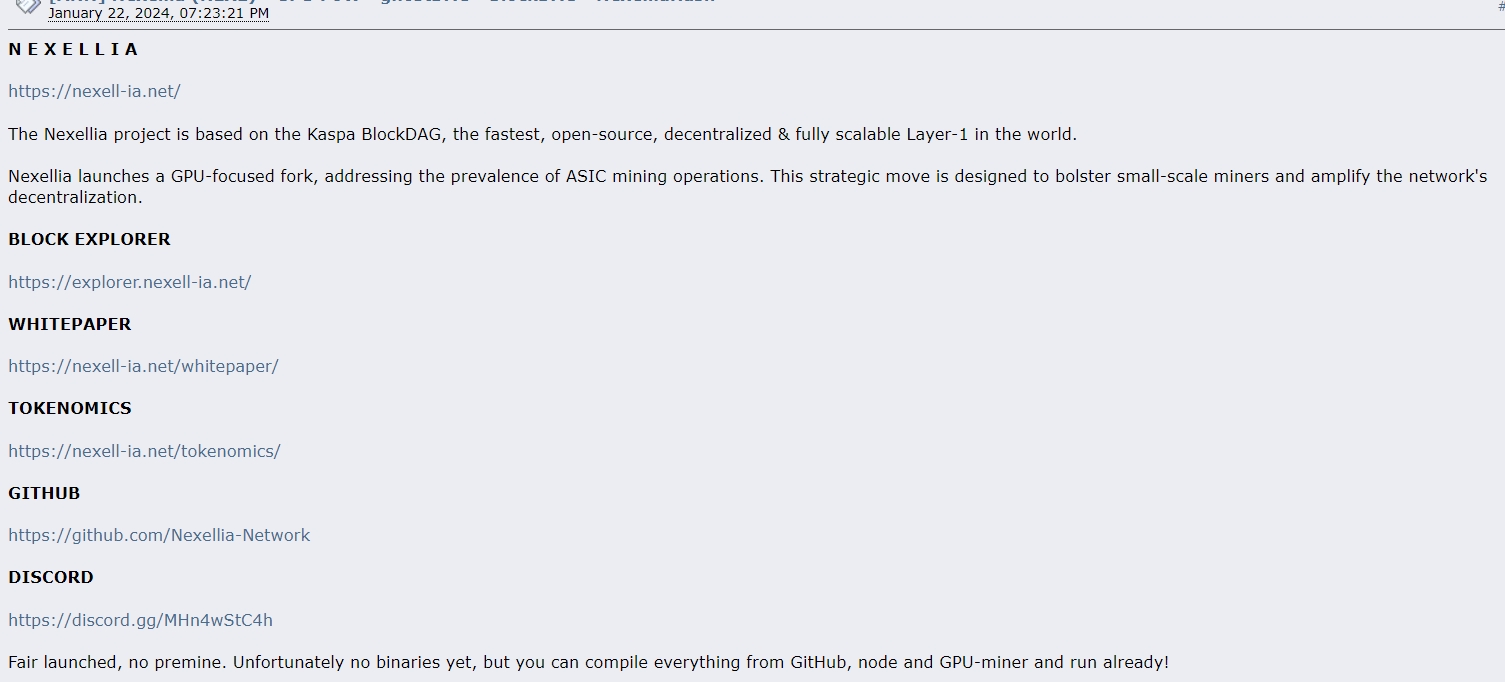1505x682 pixels.
Task: Click the GITHUB heading
Action: point(44,493)
